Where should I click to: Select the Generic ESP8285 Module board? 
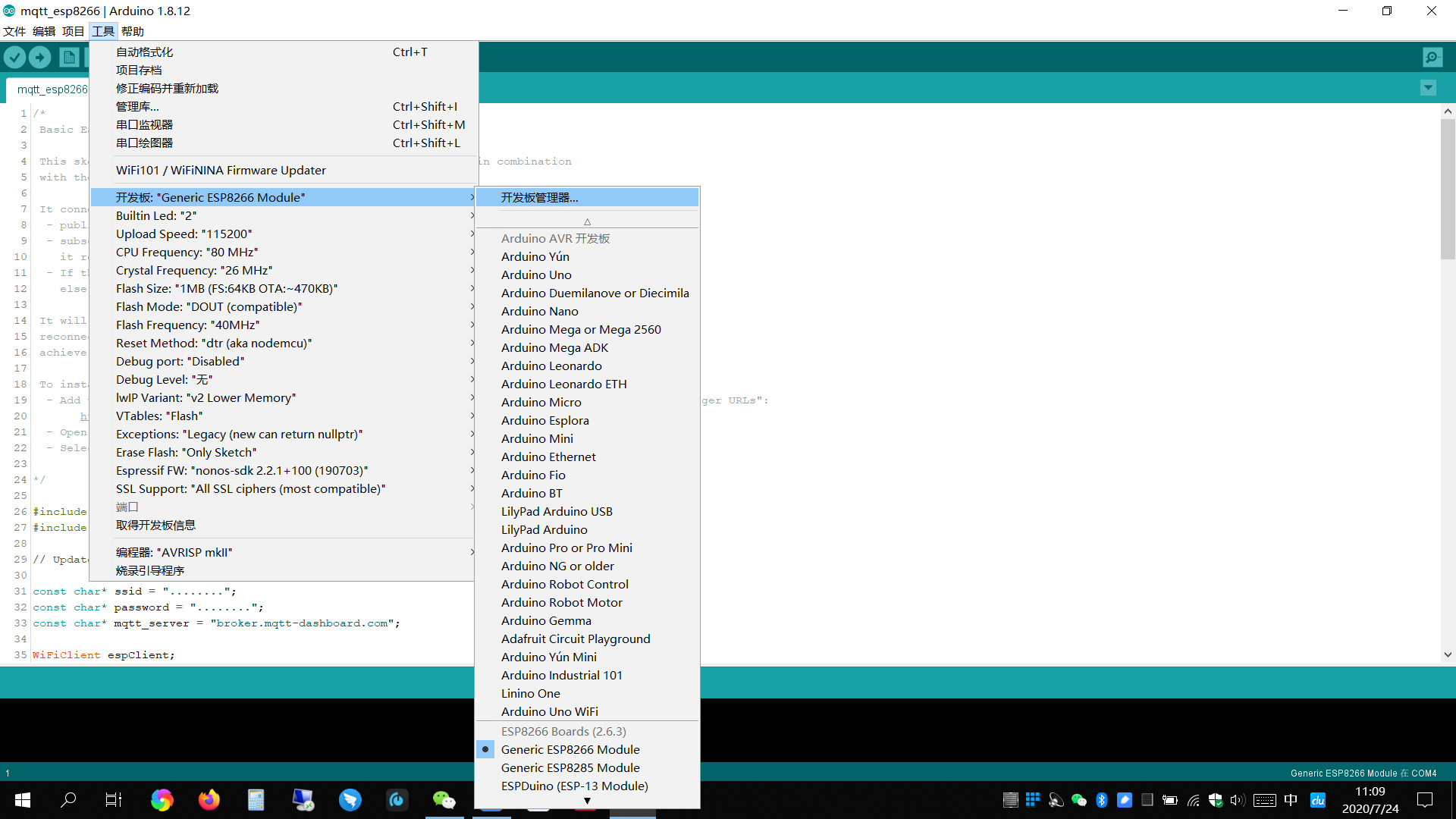coord(570,767)
